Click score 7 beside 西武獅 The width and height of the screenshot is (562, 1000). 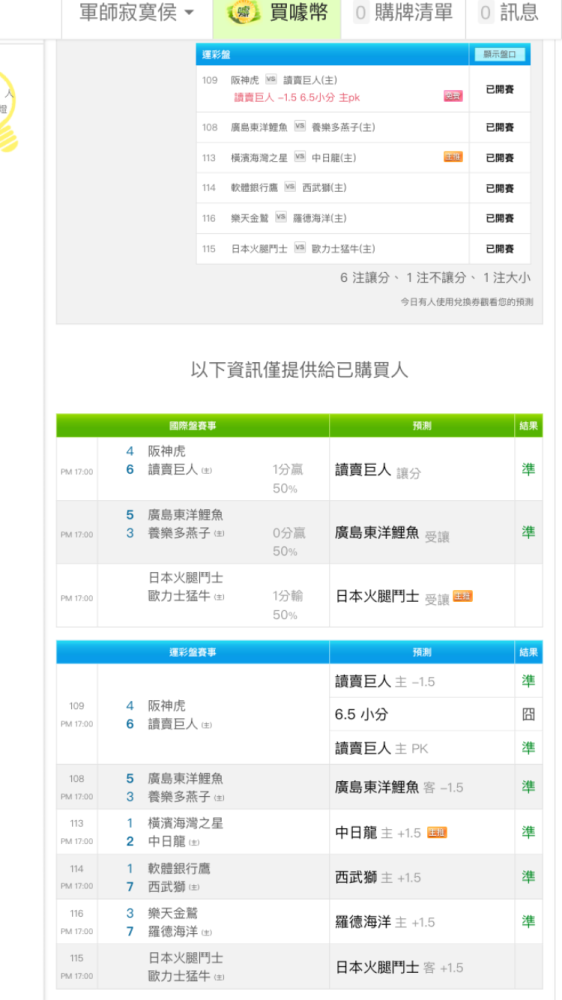tap(130, 886)
